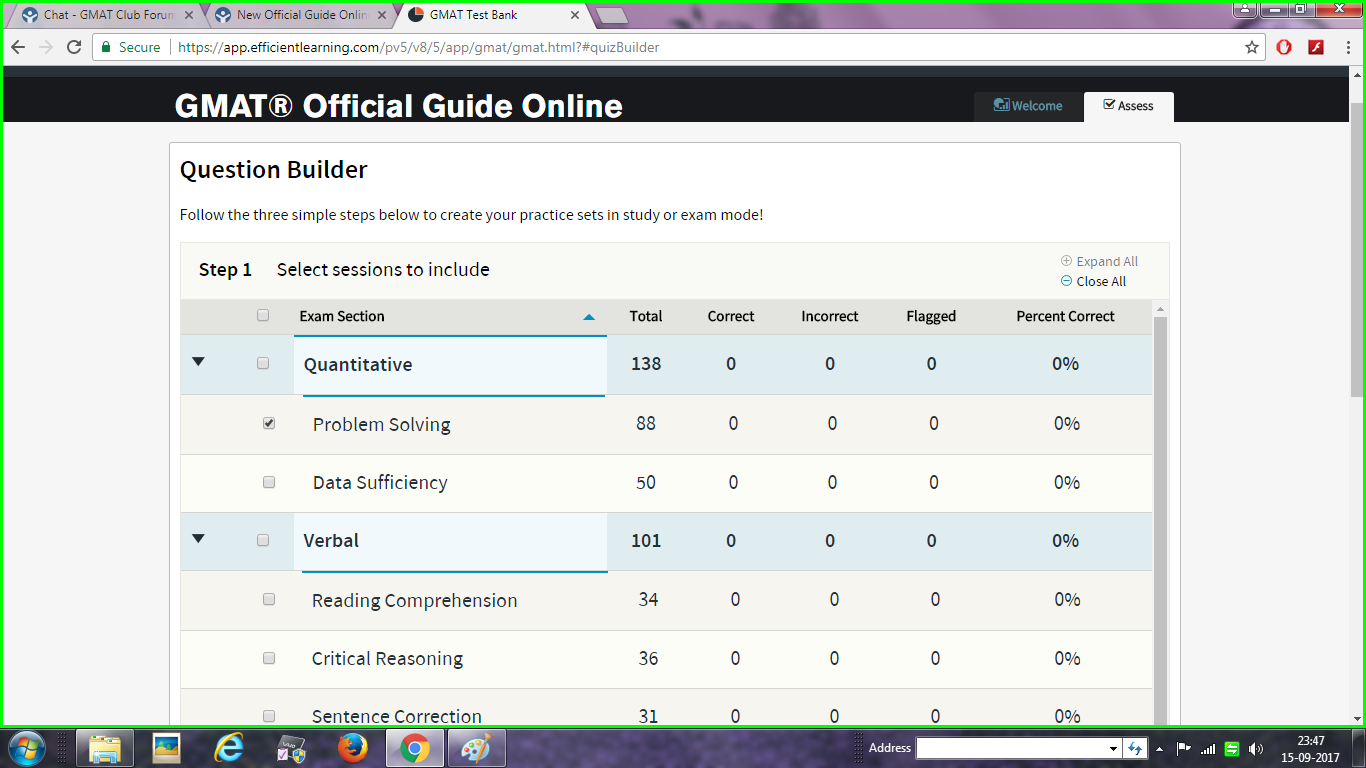Open the picture viewer taskbar icon
The width and height of the screenshot is (1366, 768).
pyautogui.click(x=166, y=748)
